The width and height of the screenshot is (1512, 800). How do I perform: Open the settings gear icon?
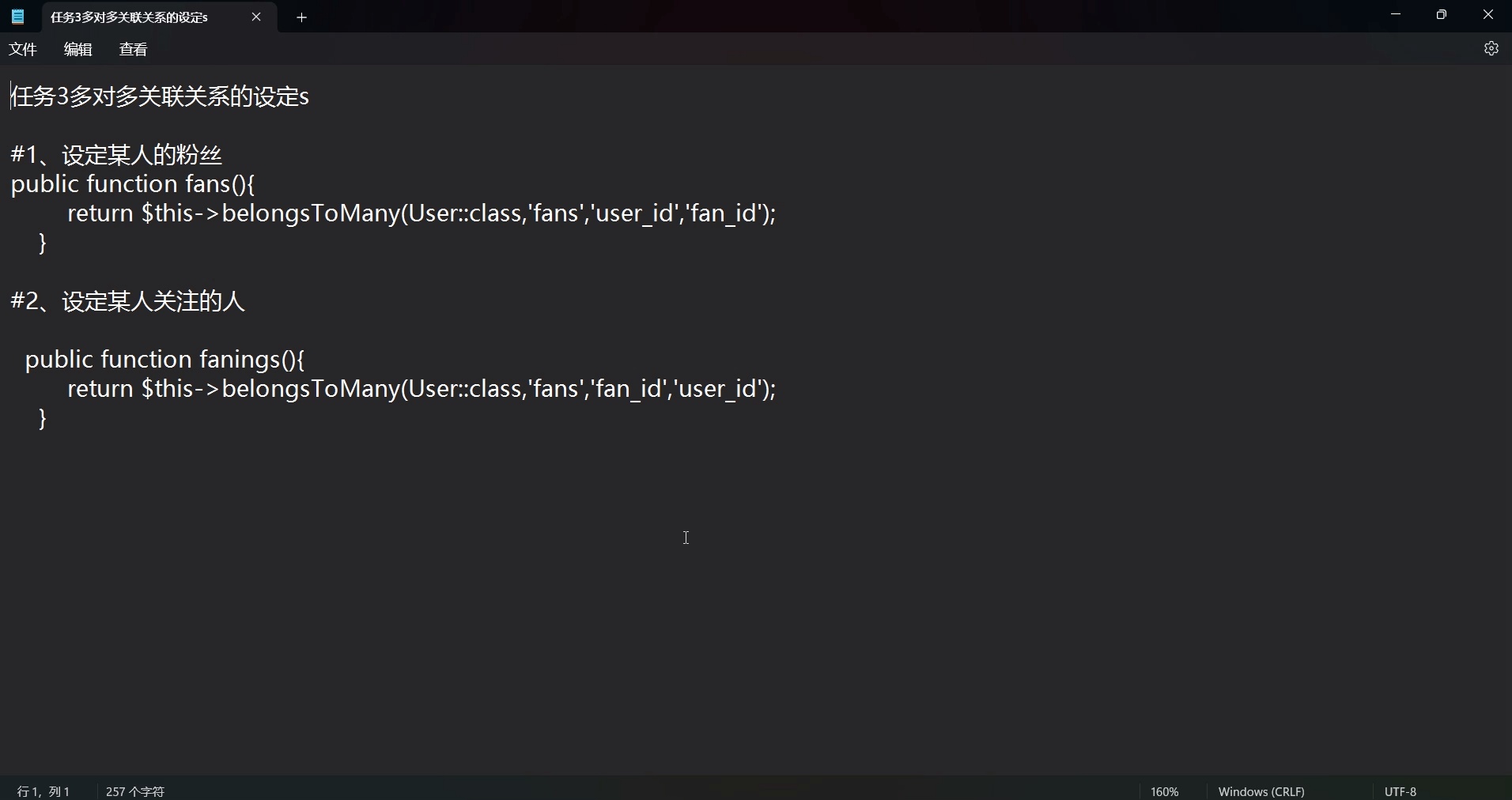pyautogui.click(x=1492, y=48)
